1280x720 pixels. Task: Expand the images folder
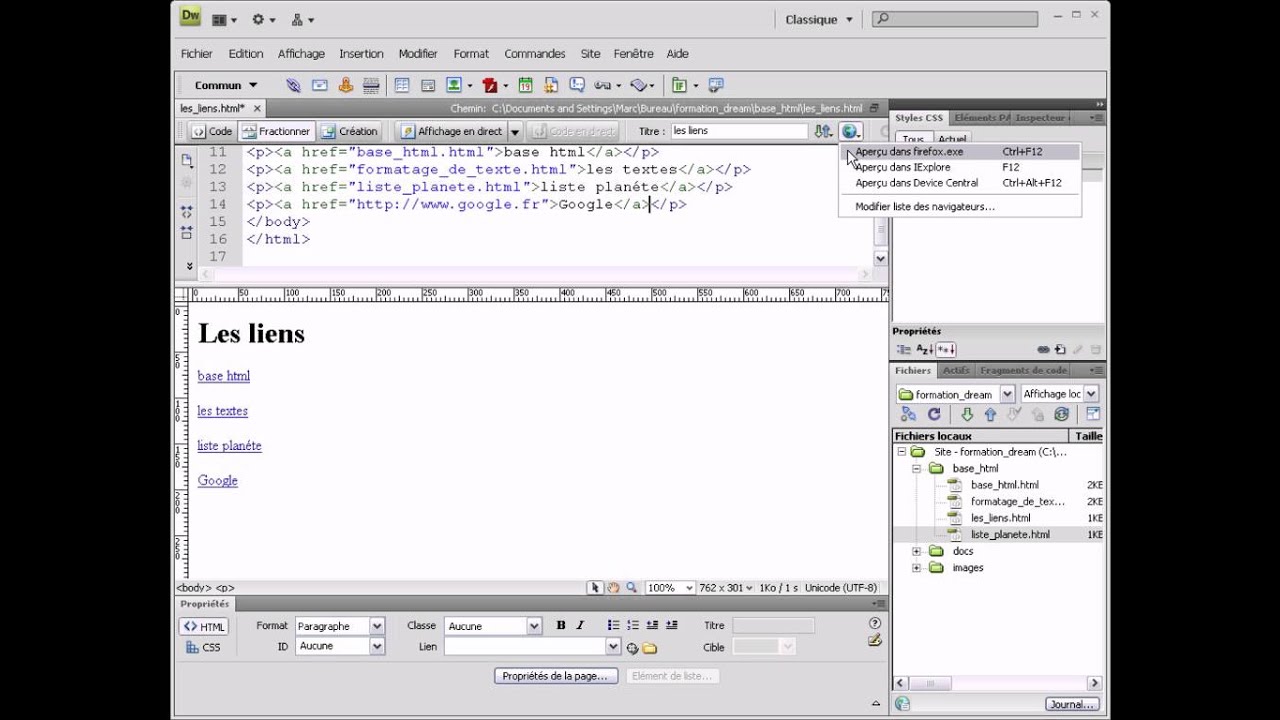916,568
